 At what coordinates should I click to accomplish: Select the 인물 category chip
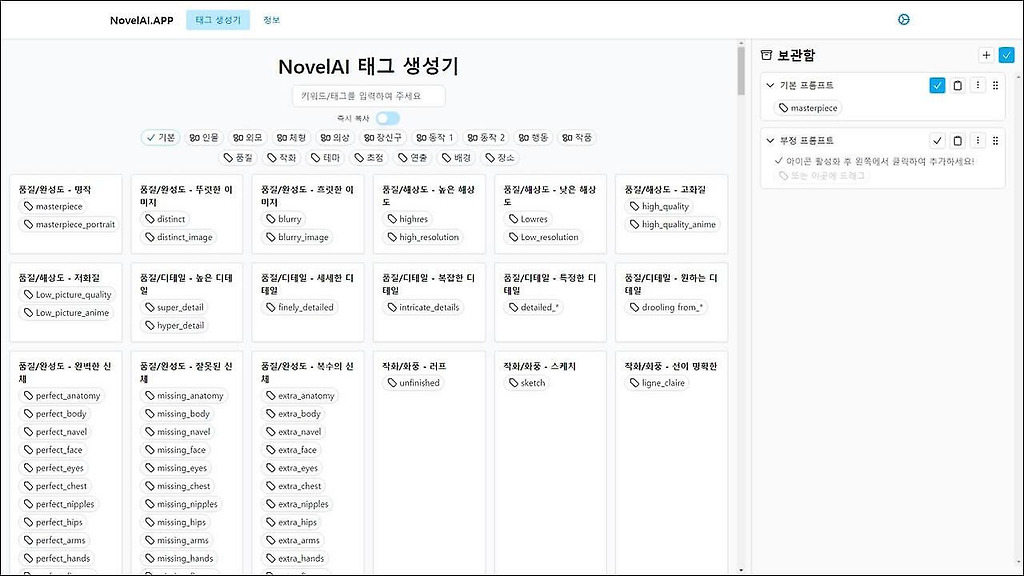204,138
